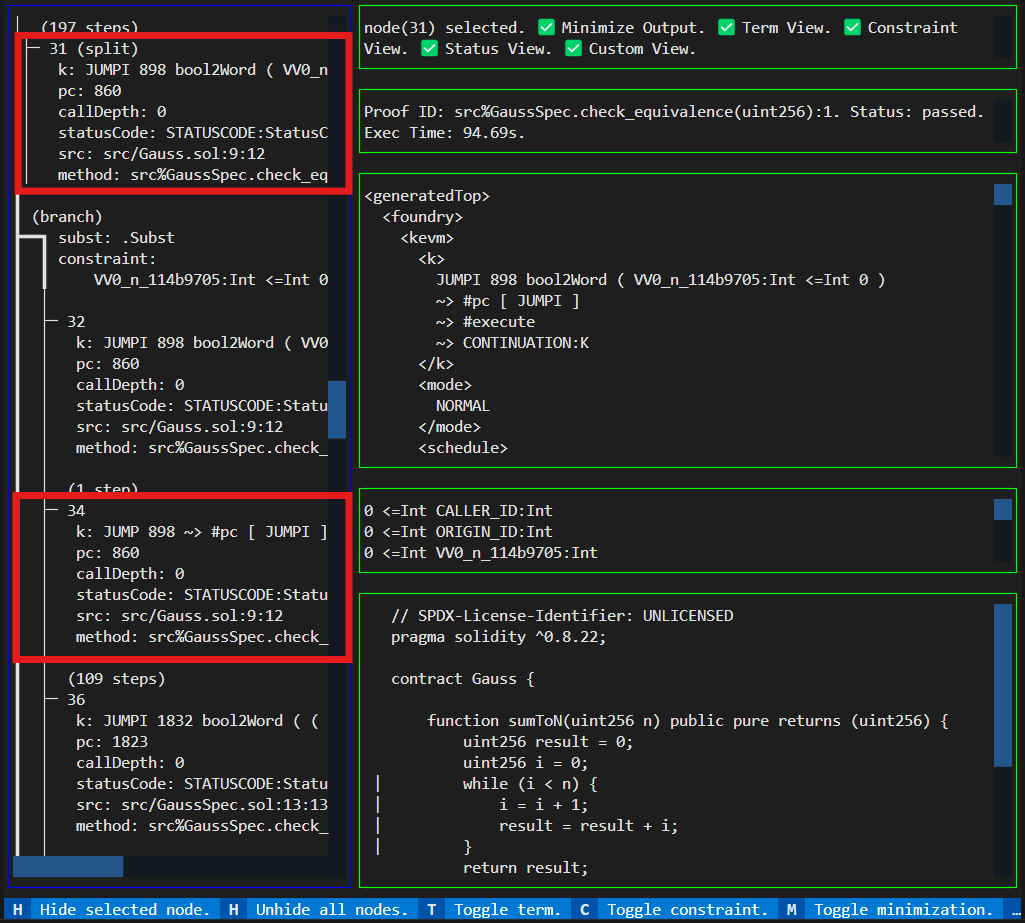The image size is (1025, 923).
Task: Click the M key hint in footer
Action: click(792, 909)
